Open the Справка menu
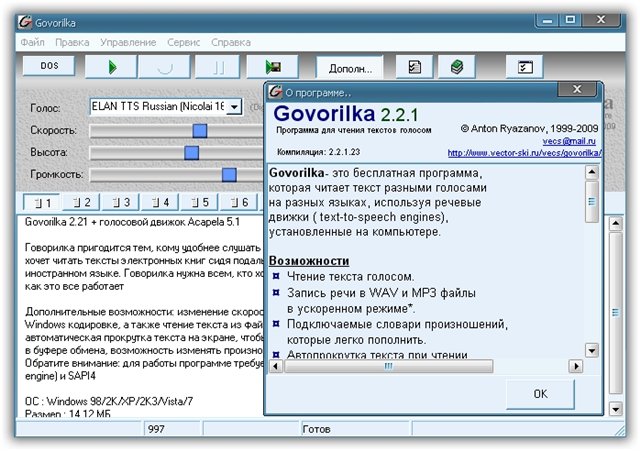Viewport: 640px width, 451px height. (231, 42)
